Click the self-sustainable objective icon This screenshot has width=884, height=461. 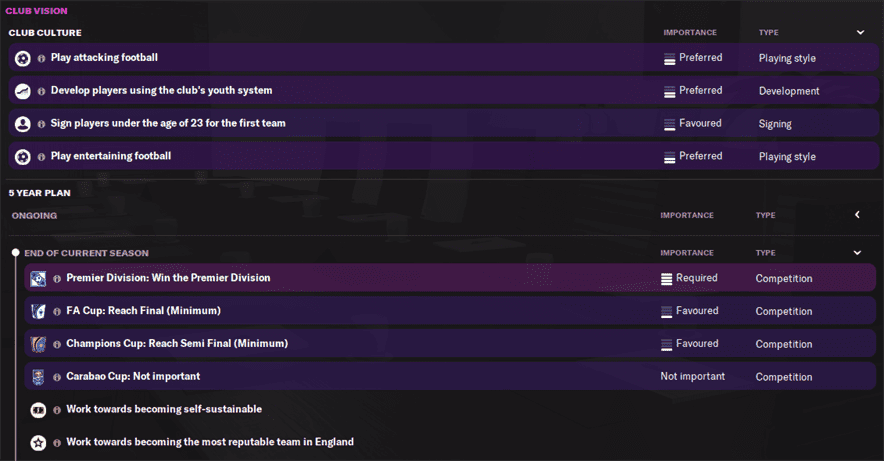(x=38, y=410)
